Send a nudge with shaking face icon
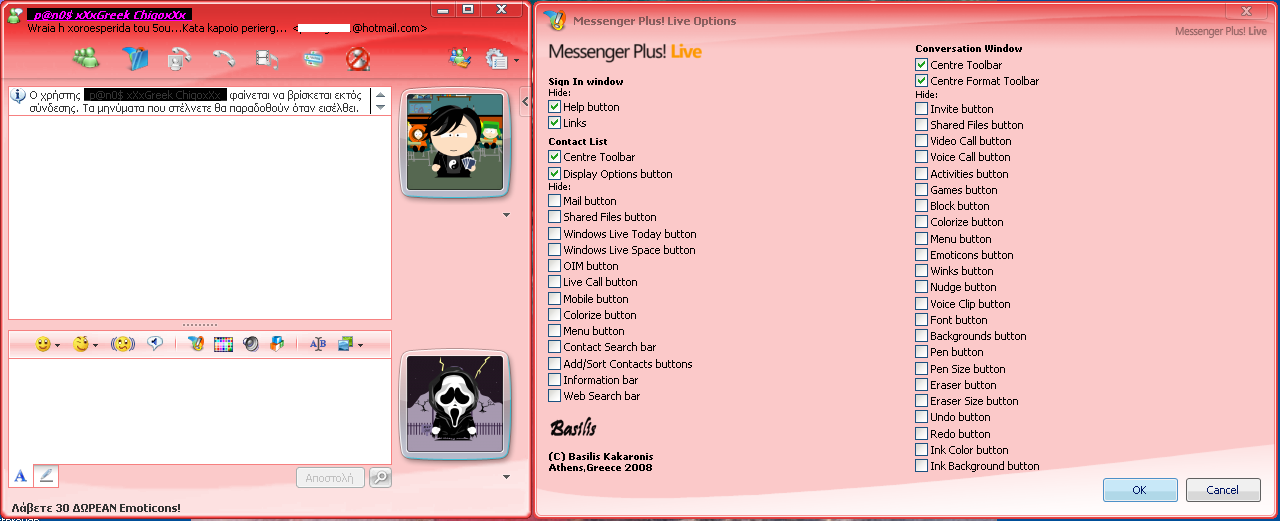This screenshot has height=521, width=1280. coord(122,343)
